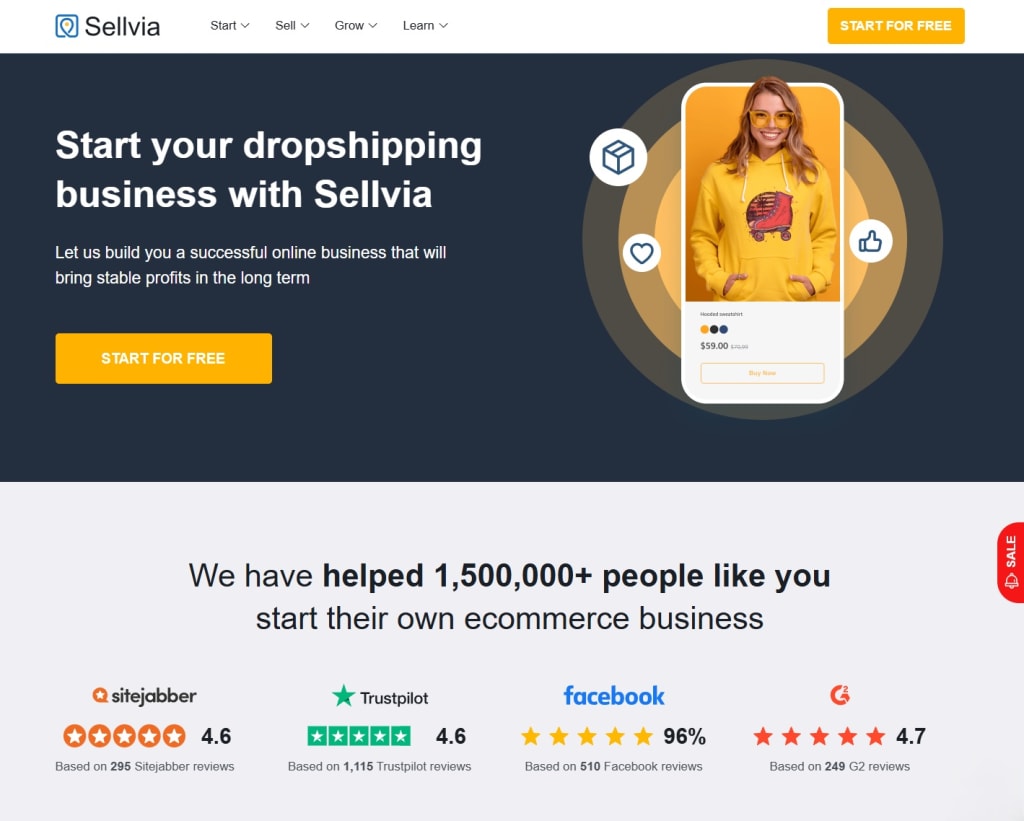Click the G2 logo icon

pyautogui.click(x=840, y=695)
